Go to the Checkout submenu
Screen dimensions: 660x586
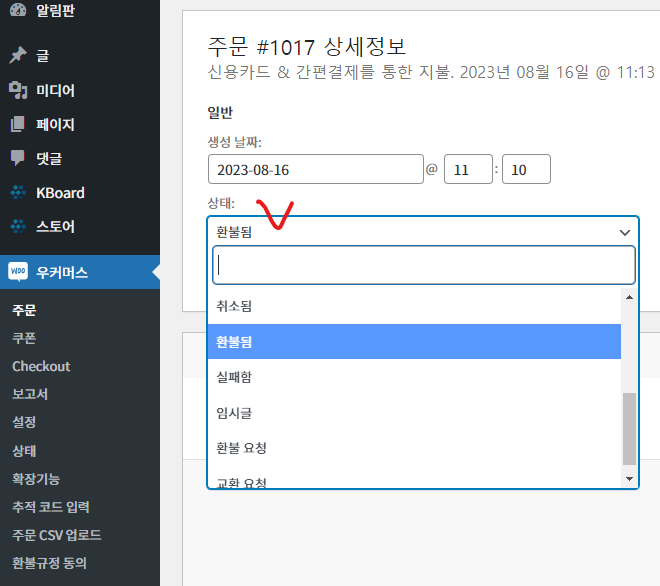coord(41,366)
